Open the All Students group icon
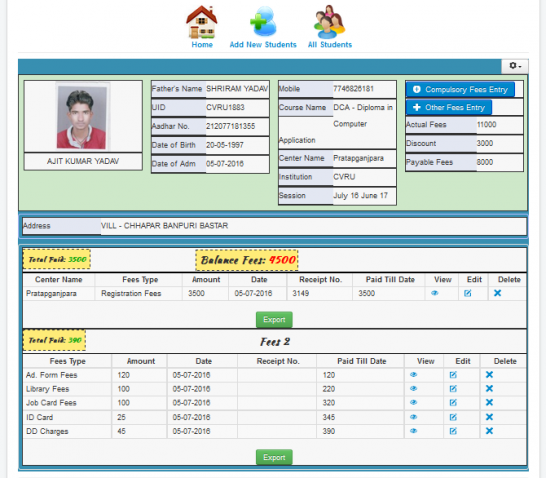 (x=329, y=22)
